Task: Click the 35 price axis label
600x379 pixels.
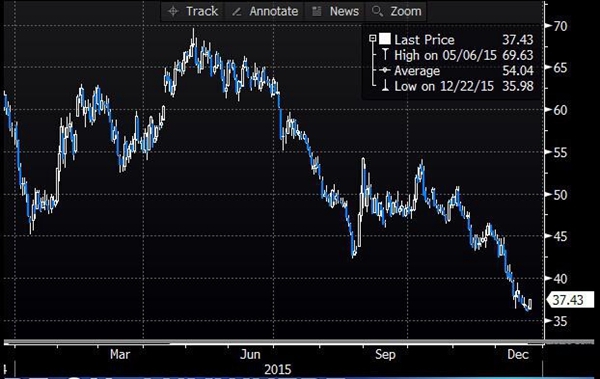Action: (x=561, y=321)
